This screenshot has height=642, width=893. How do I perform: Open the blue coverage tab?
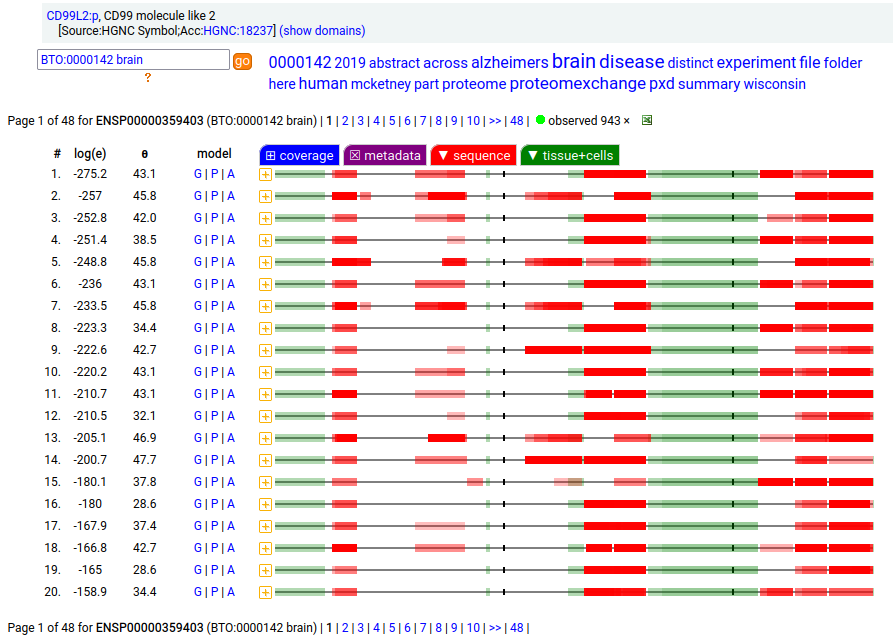coord(300,155)
